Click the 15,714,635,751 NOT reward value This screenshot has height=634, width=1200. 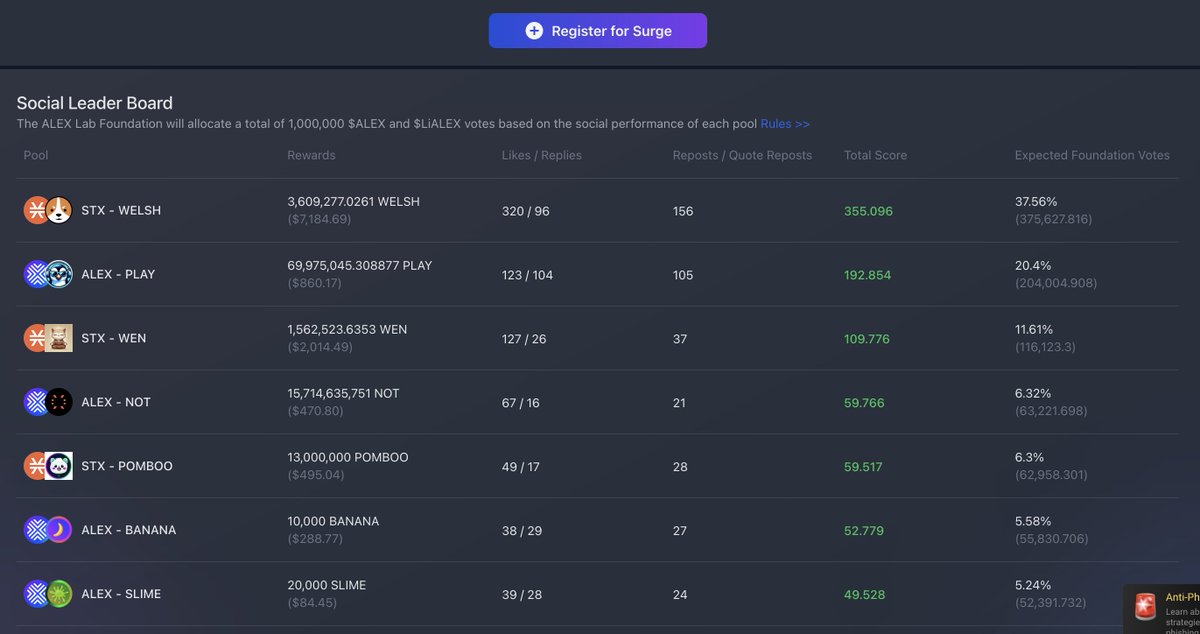343,394
